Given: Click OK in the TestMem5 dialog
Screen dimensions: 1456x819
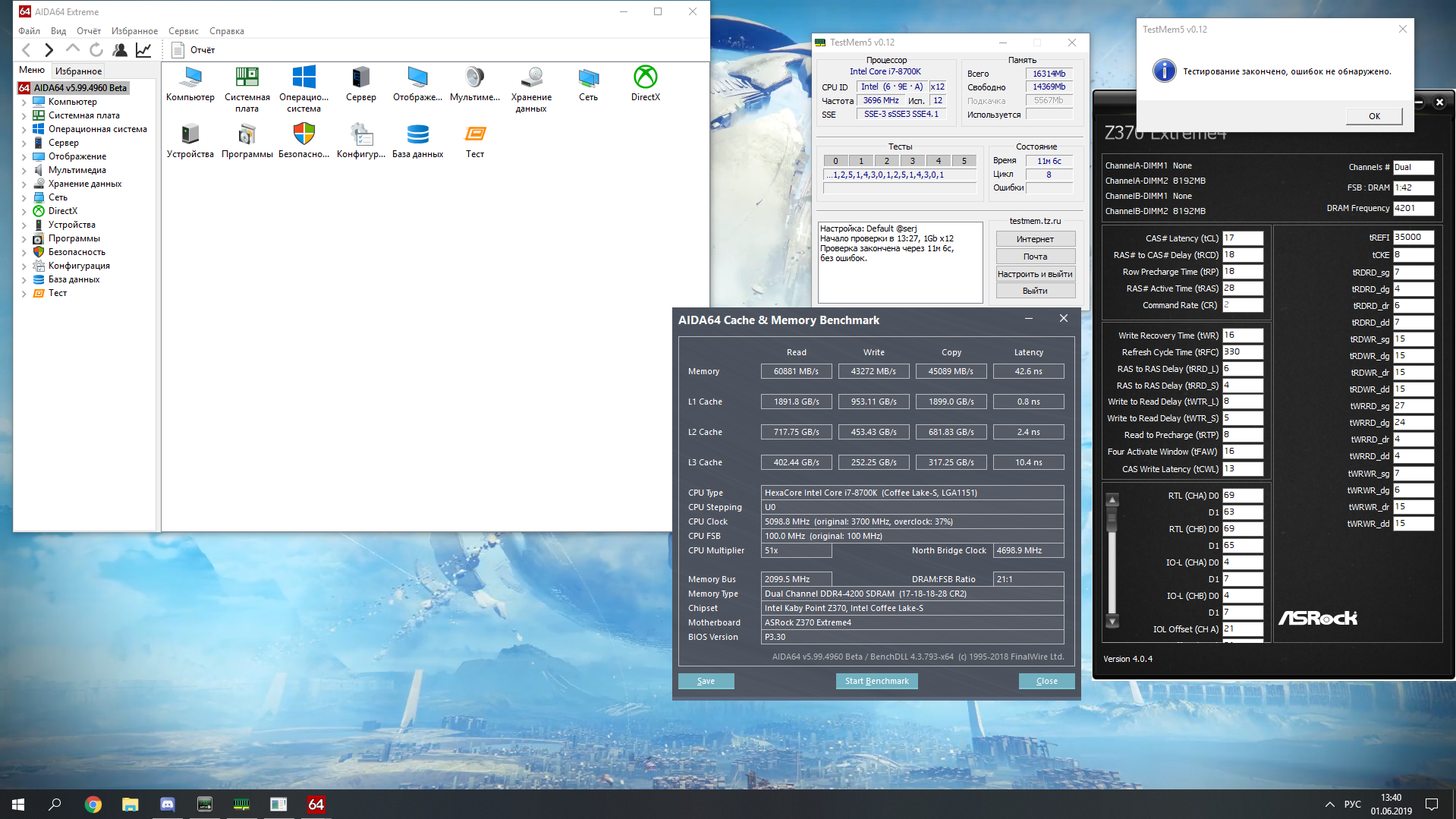Looking at the screenshot, I should (x=1374, y=116).
